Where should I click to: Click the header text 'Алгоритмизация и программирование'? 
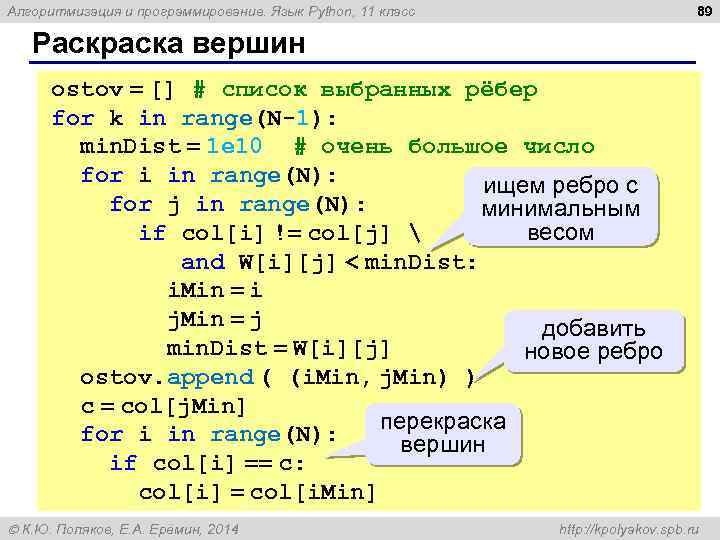136,11
